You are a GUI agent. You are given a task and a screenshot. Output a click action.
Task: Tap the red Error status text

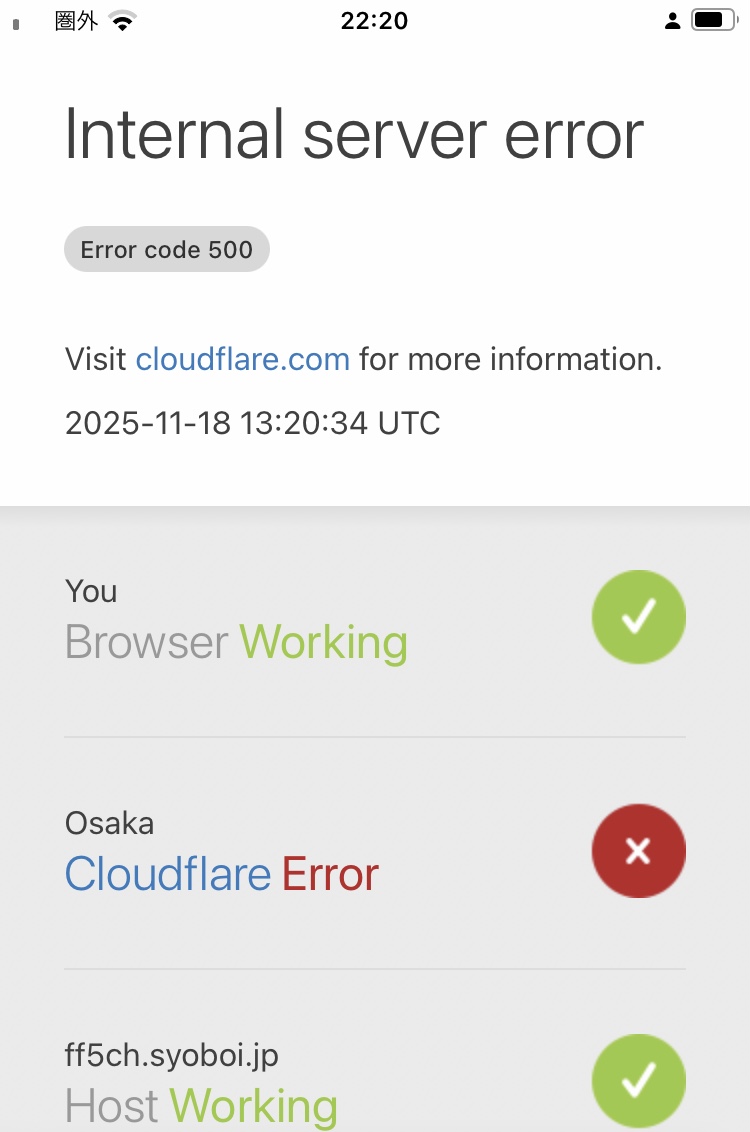[330, 875]
